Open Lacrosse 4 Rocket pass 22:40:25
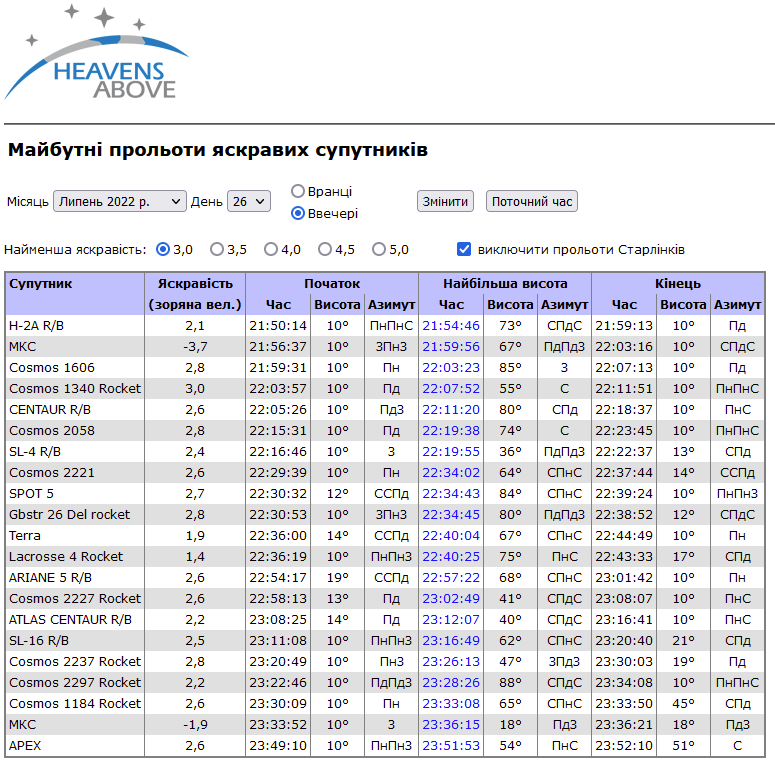The image size is (775, 773). (451, 556)
